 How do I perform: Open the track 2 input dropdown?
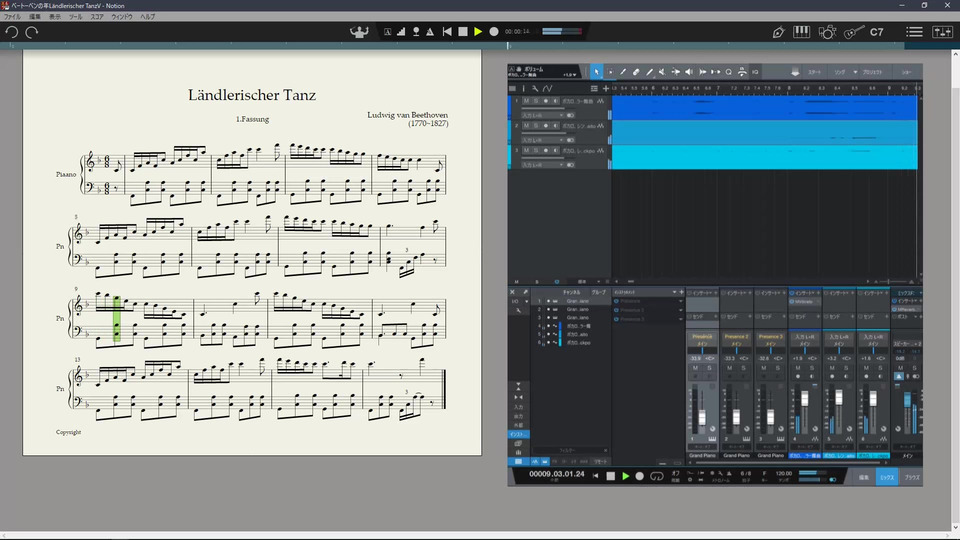click(542, 140)
